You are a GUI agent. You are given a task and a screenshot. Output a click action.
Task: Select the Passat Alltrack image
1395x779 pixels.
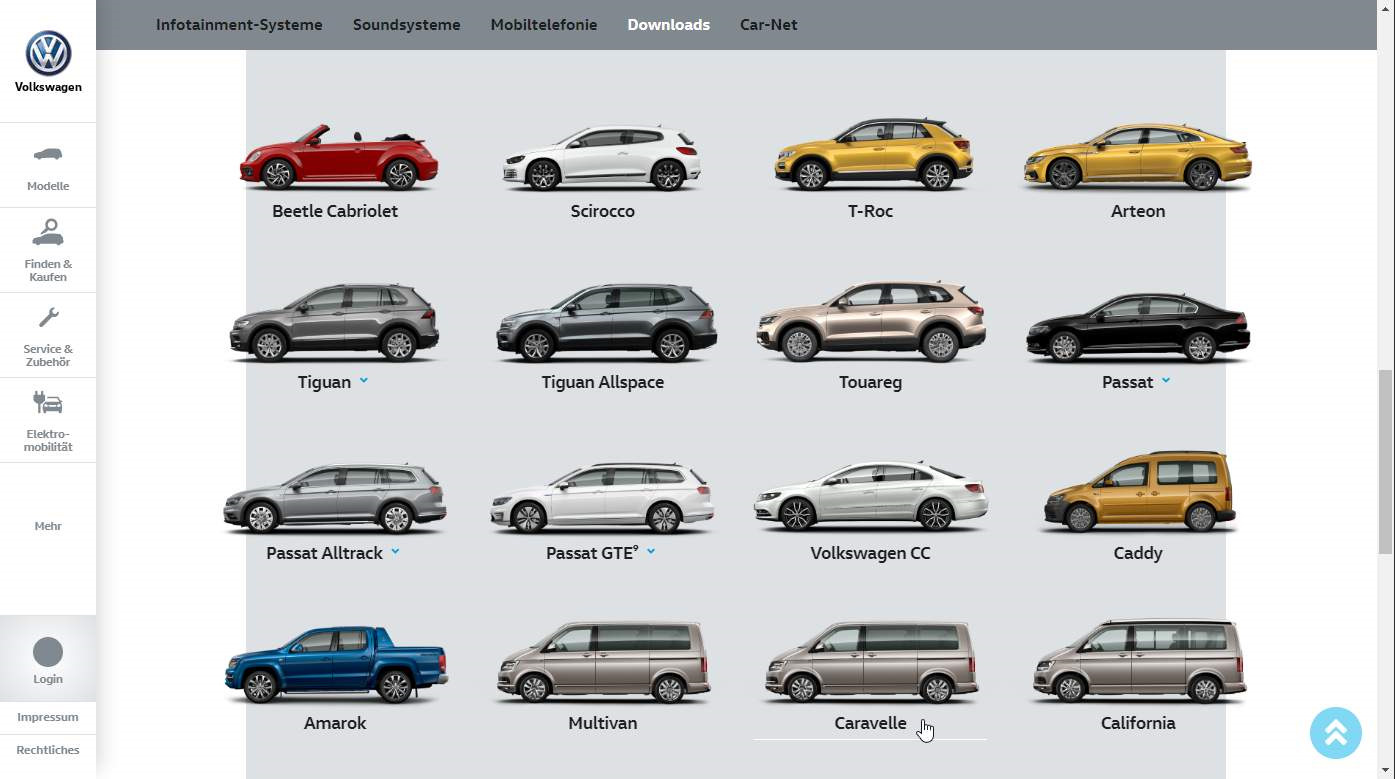click(334, 497)
